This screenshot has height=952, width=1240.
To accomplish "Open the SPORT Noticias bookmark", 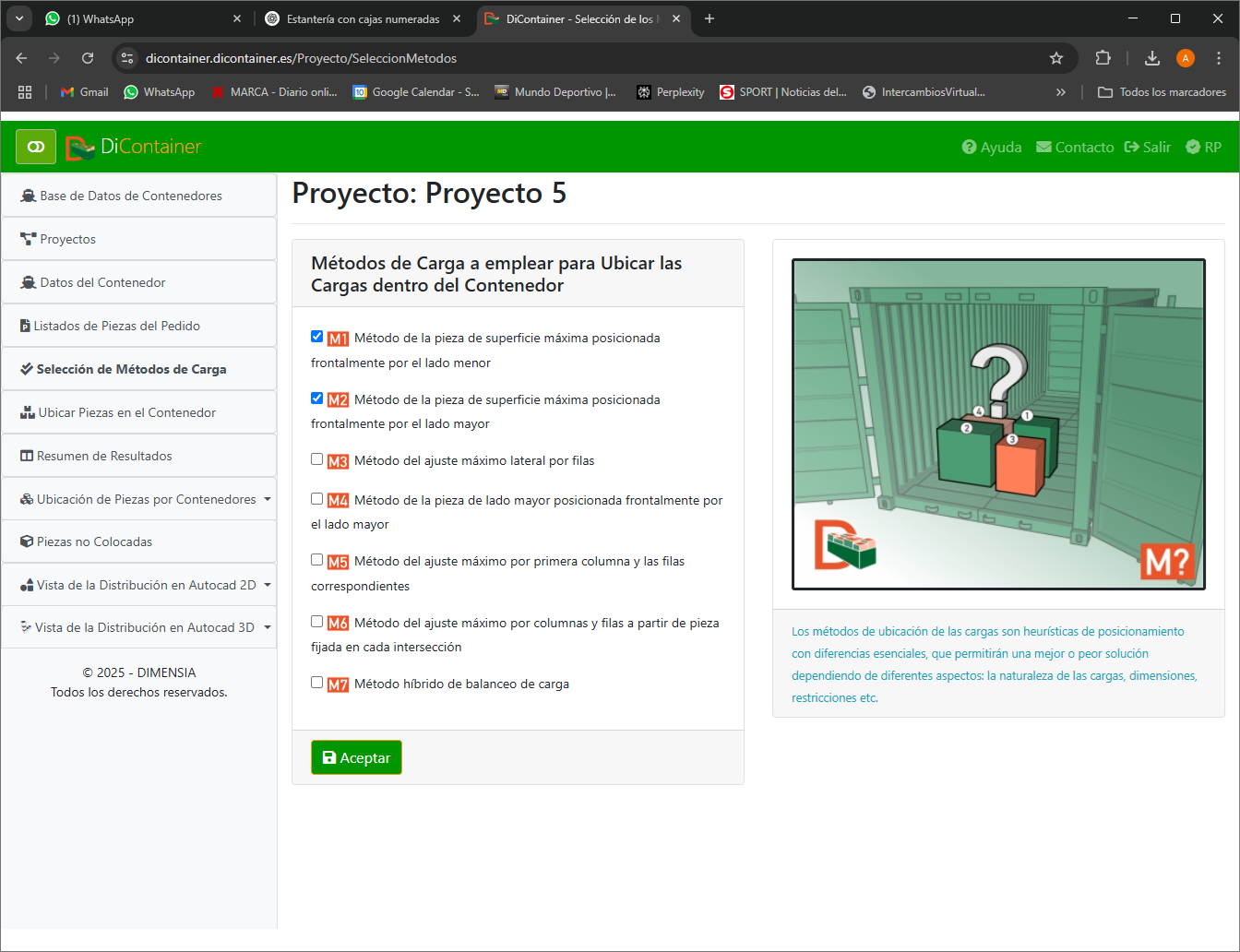I will (783, 92).
